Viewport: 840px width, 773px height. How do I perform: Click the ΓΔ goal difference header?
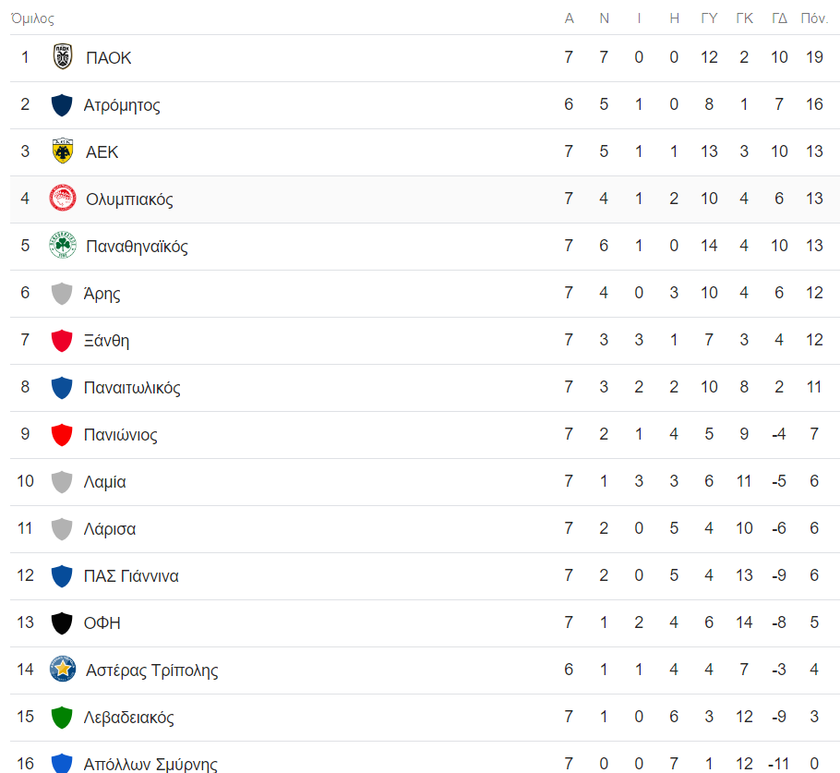(x=779, y=18)
